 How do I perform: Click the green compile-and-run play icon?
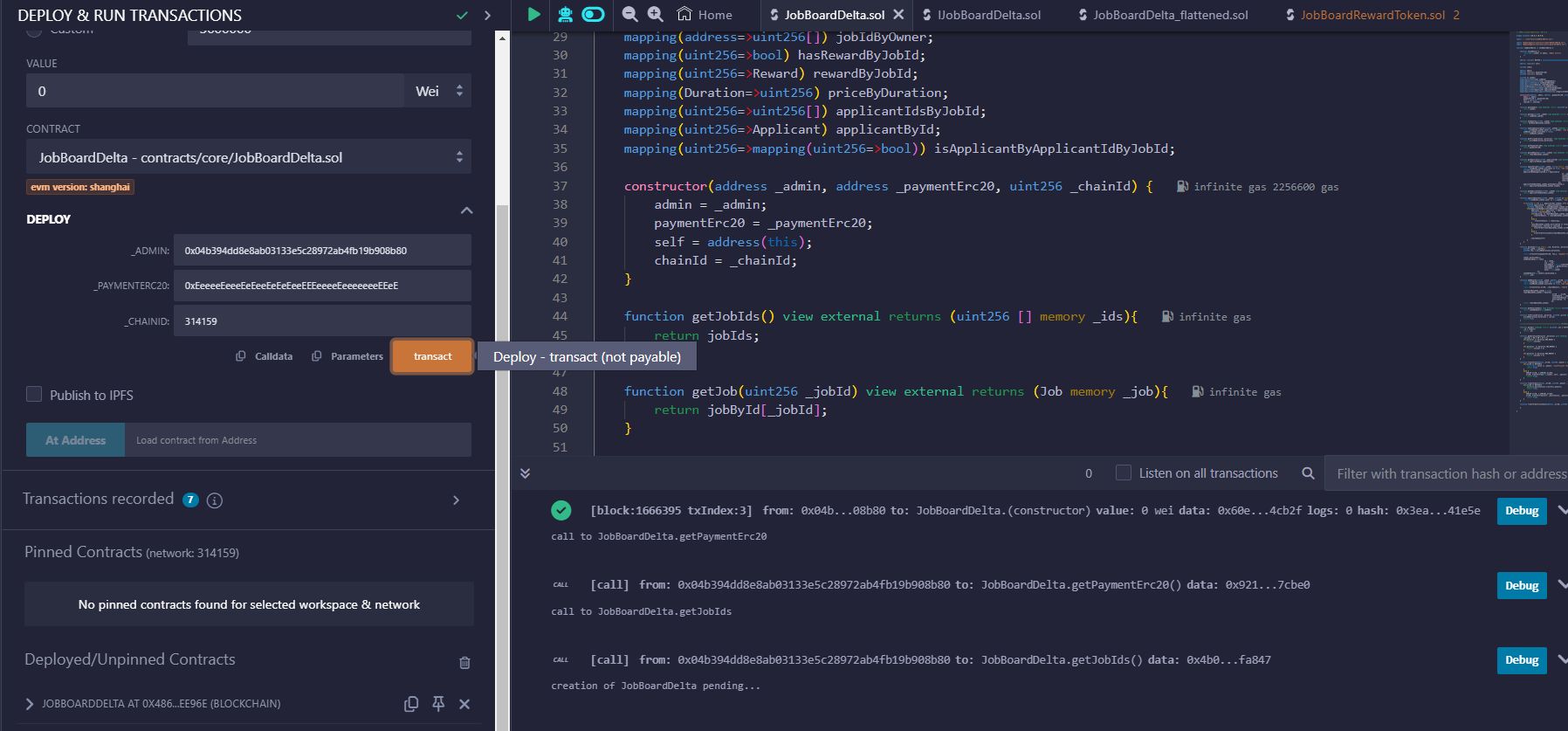tap(533, 14)
